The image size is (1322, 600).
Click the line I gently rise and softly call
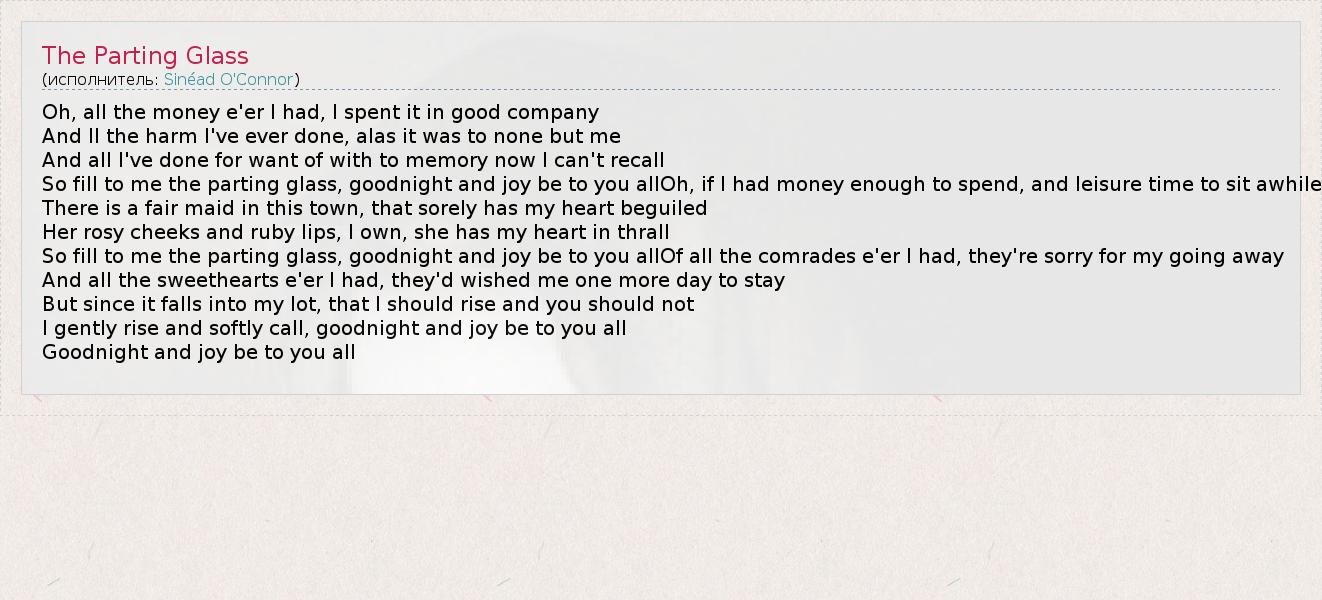coord(334,329)
